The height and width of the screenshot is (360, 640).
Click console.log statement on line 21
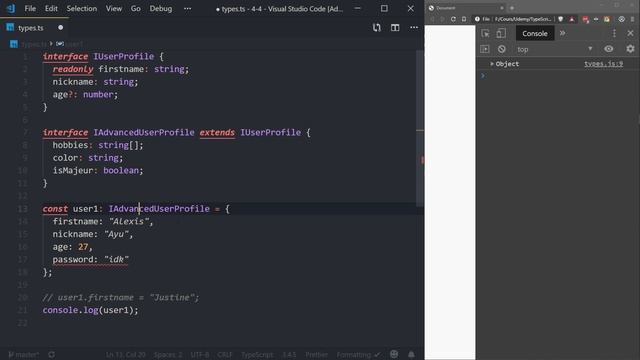pos(90,310)
